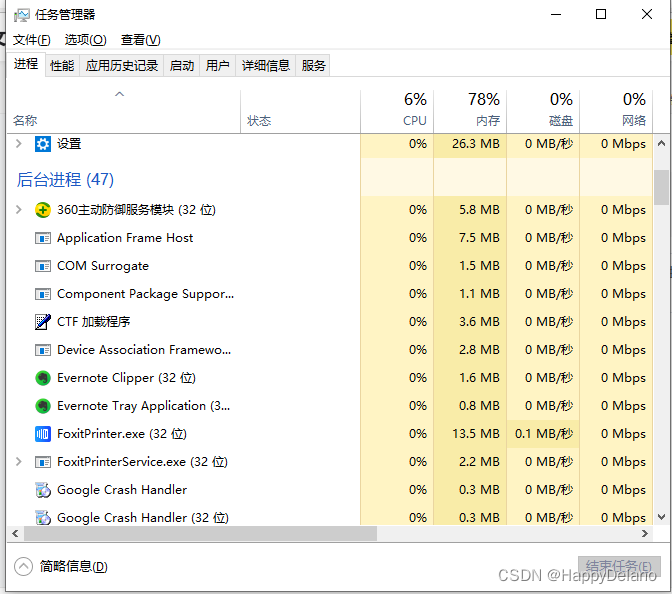Click the Component Package Support icon
The height and width of the screenshot is (594, 672).
tap(42, 294)
